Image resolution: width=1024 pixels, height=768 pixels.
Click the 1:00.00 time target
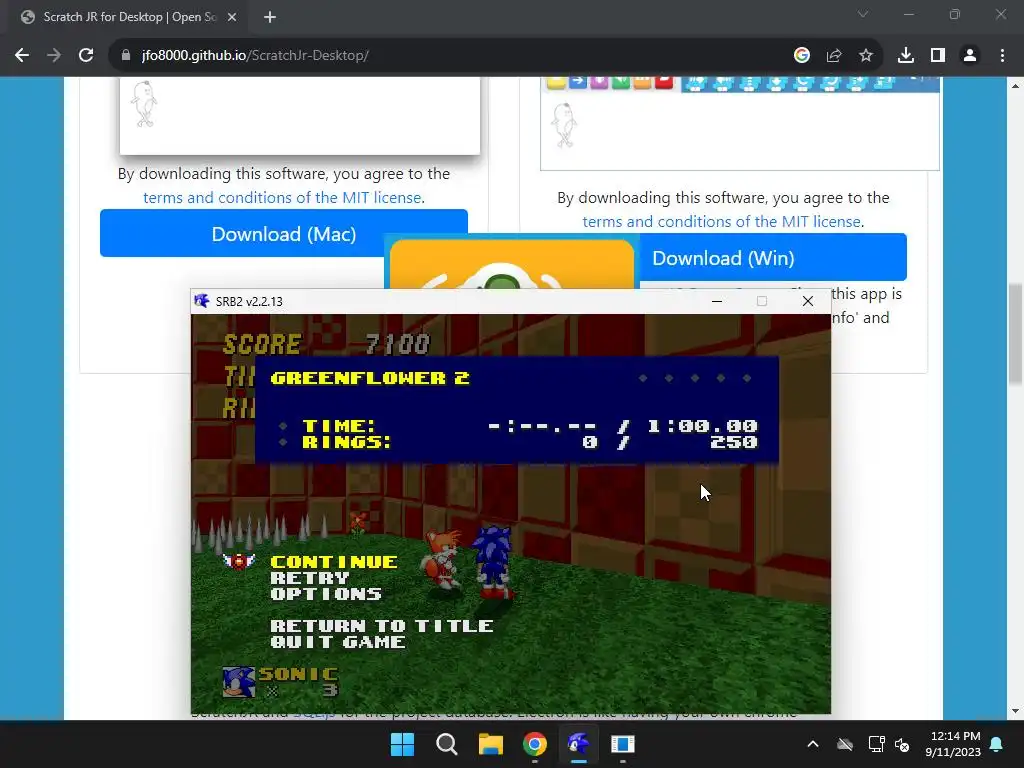pos(702,426)
